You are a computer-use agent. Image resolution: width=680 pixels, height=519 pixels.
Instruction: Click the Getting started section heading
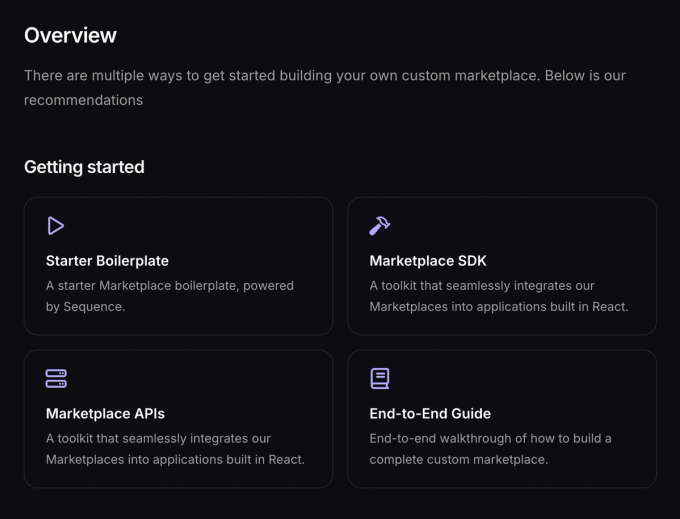[84, 167]
